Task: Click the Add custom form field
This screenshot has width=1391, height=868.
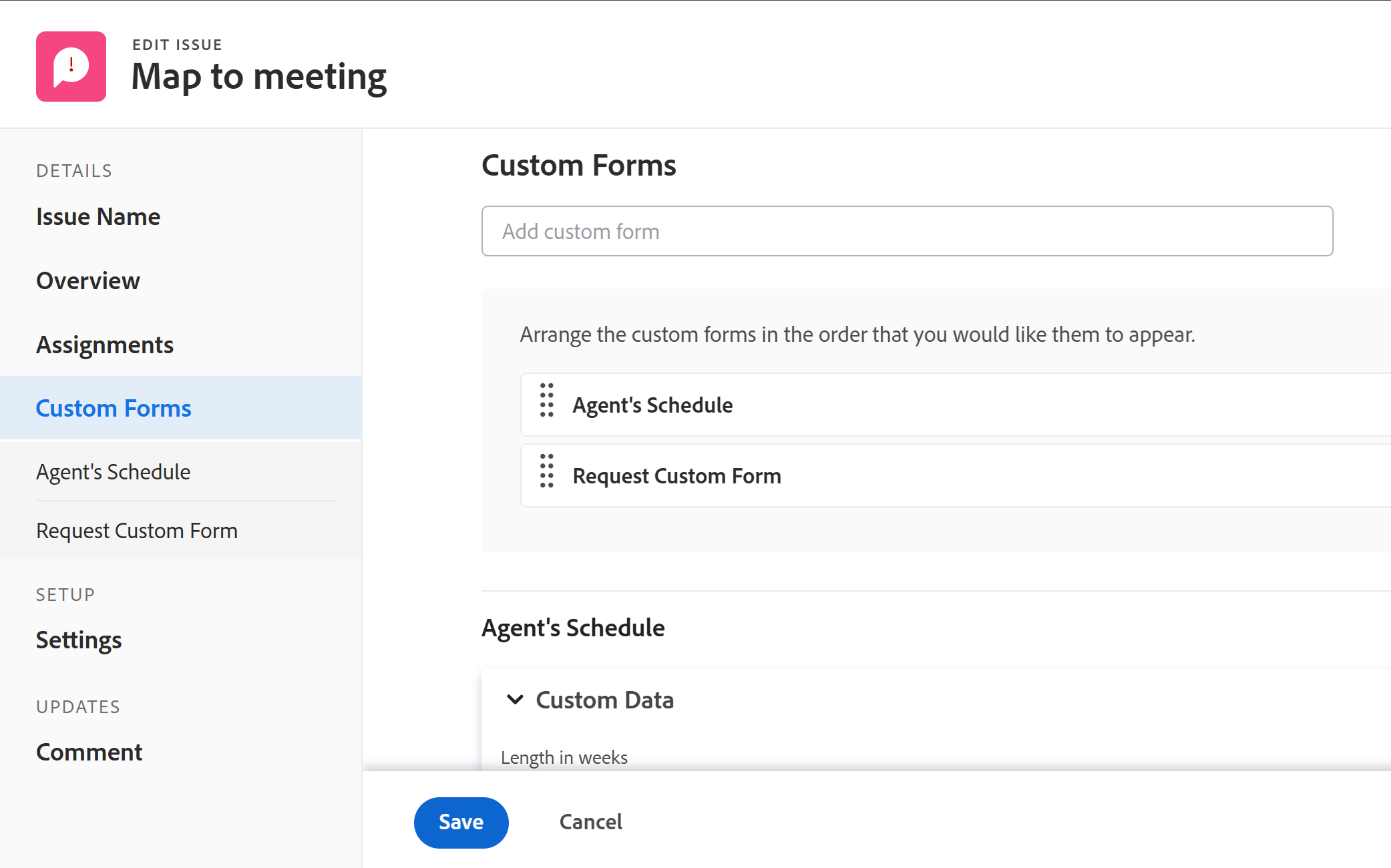Action: click(x=907, y=231)
